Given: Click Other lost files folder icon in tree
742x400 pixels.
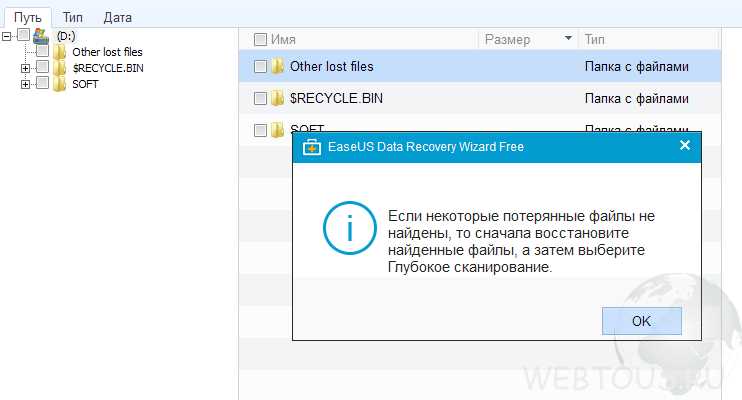Looking at the screenshot, I should point(59,52).
